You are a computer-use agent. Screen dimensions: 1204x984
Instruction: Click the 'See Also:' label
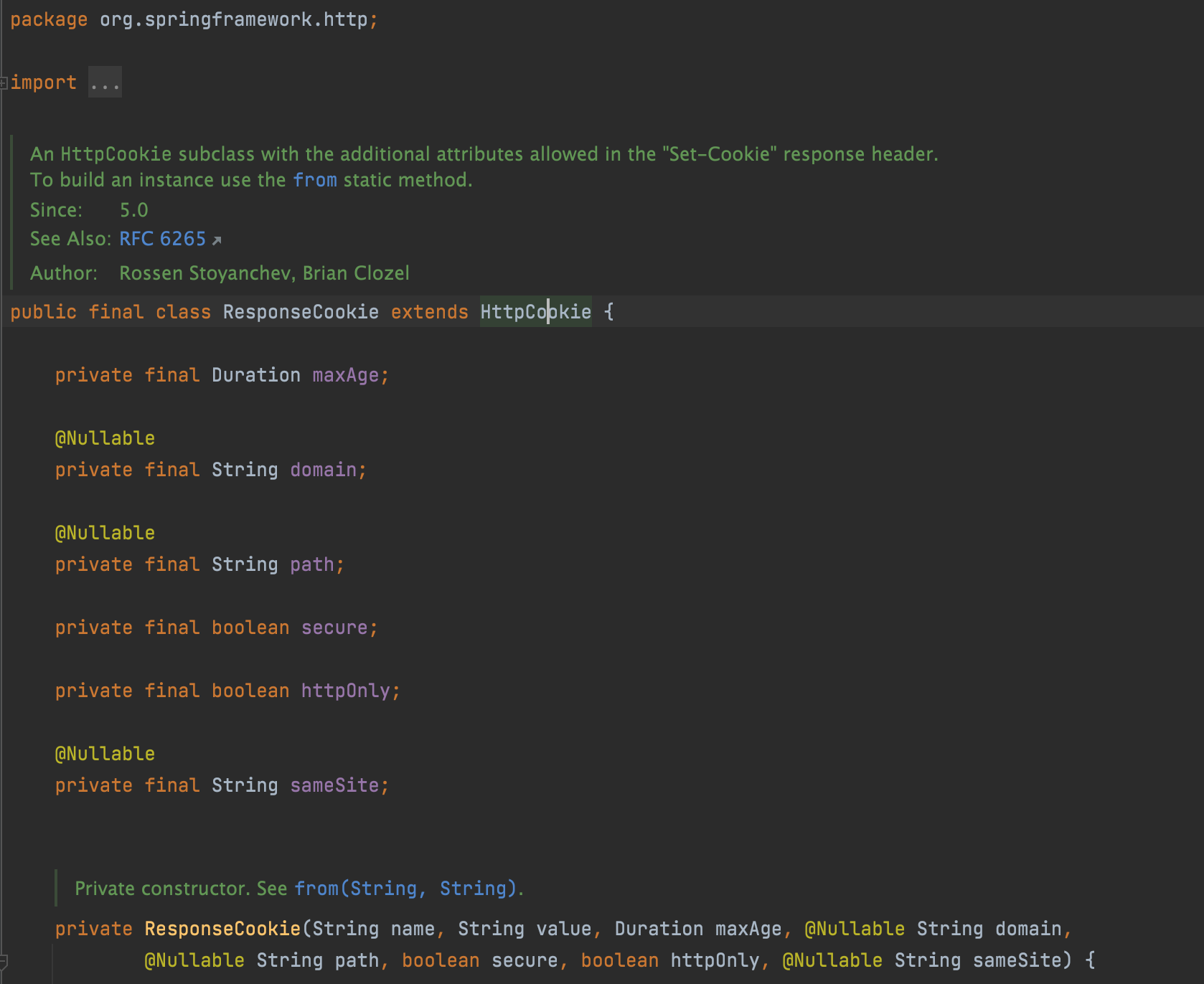pyautogui.click(x=70, y=239)
